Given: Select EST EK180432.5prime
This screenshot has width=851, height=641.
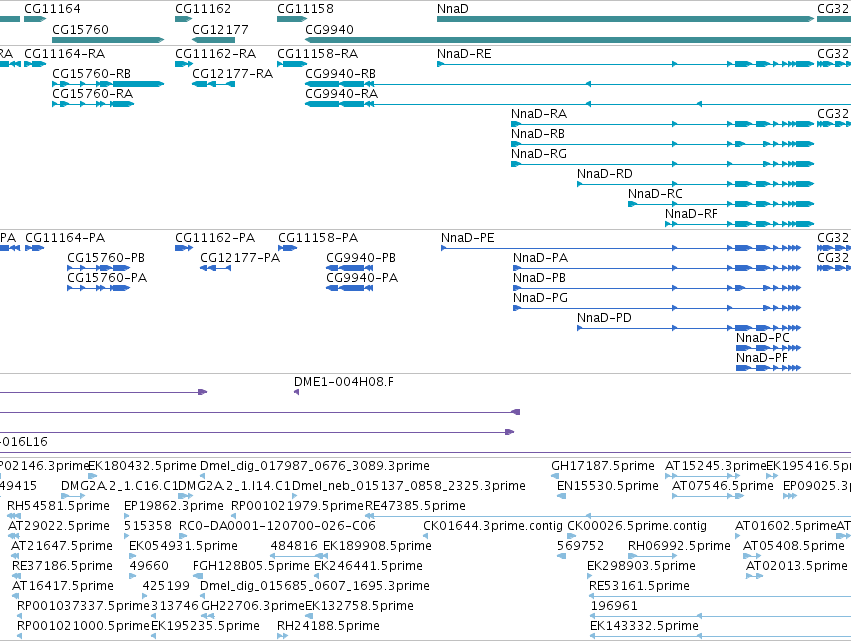Looking at the screenshot, I should (x=142, y=466).
